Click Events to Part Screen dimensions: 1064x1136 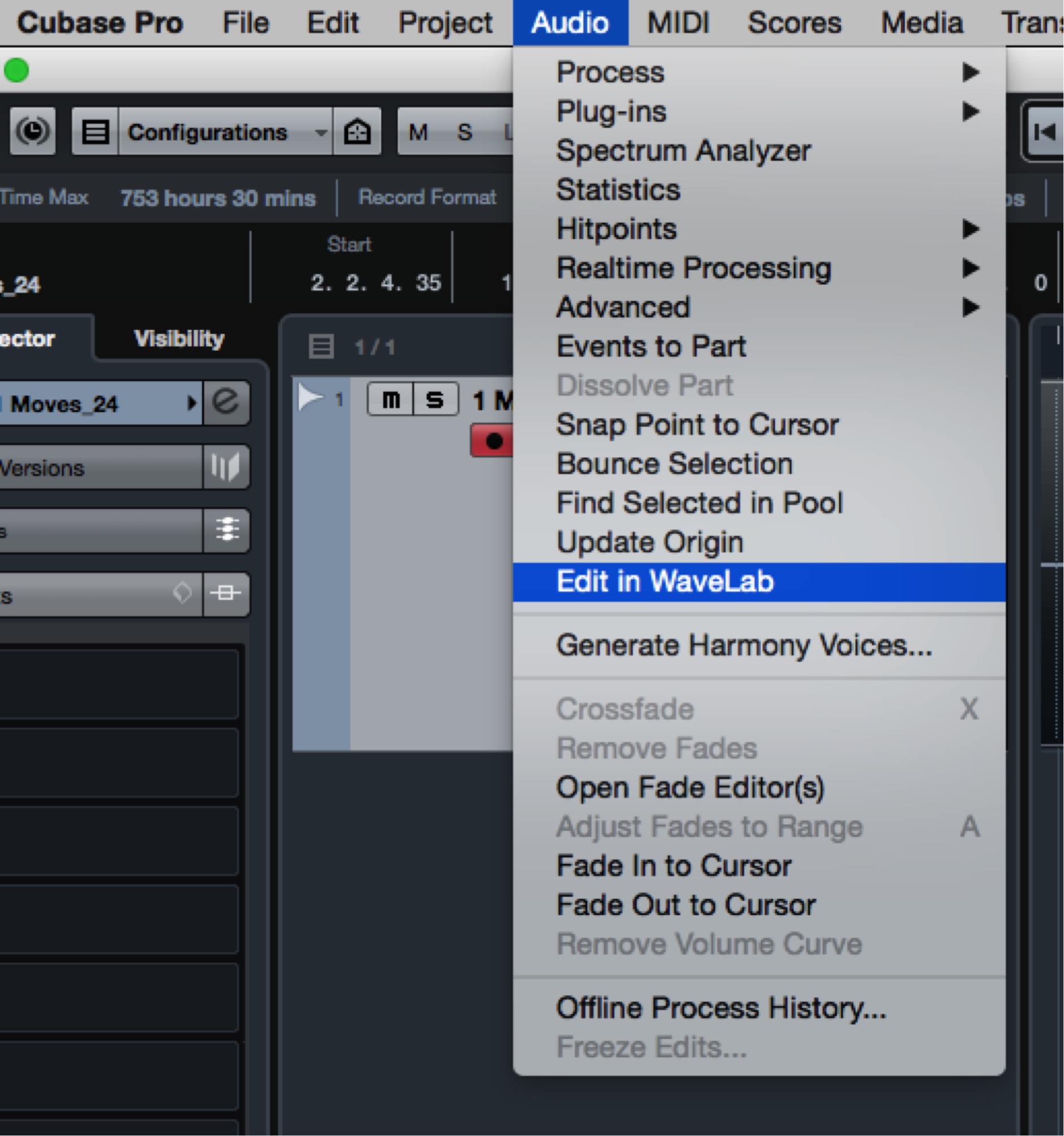click(759, 346)
